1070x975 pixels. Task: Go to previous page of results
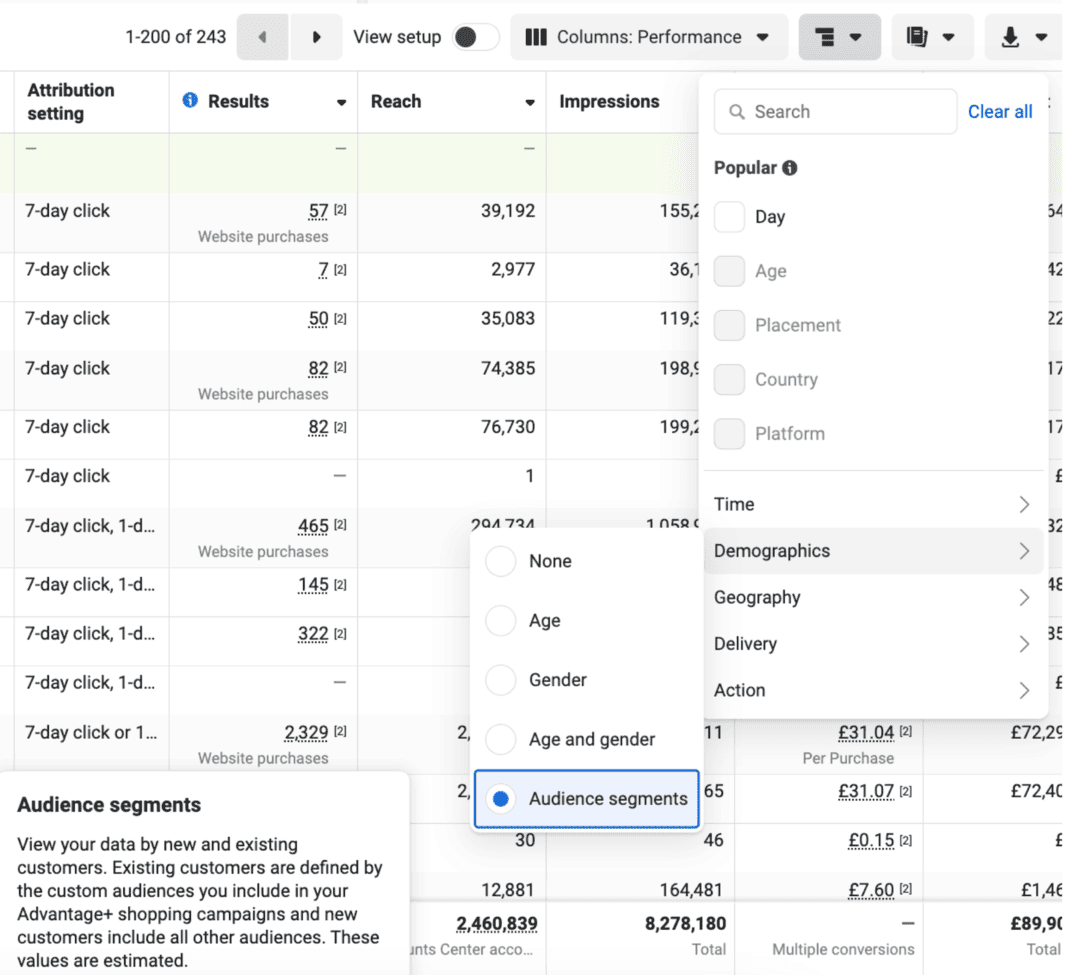pyautogui.click(x=263, y=37)
